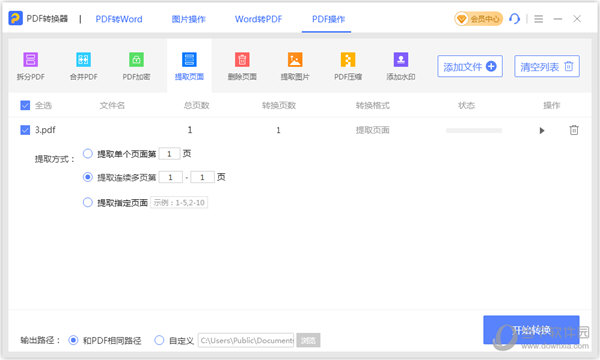
Task: Click the 总页数 column header
Action: click(197, 105)
